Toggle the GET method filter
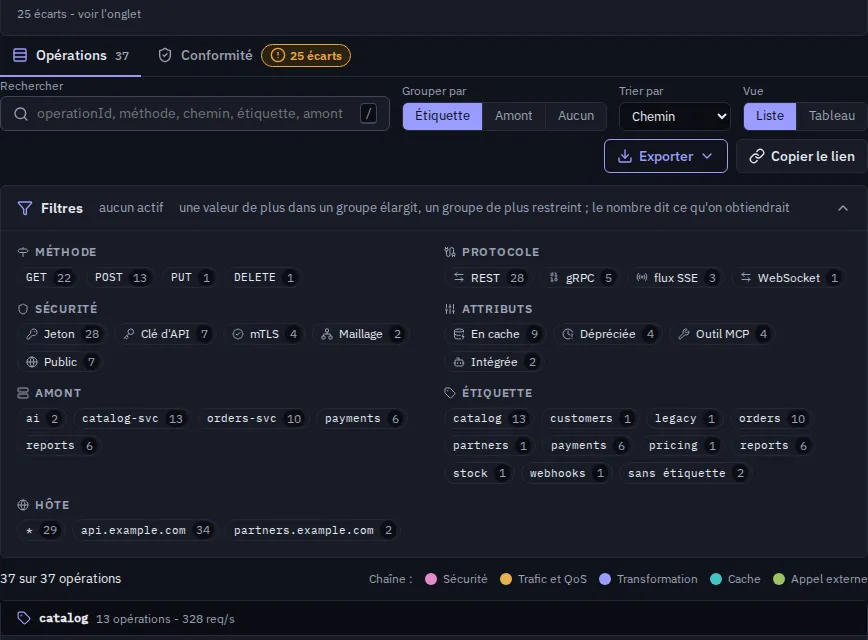This screenshot has height=640, width=868. 49,277
